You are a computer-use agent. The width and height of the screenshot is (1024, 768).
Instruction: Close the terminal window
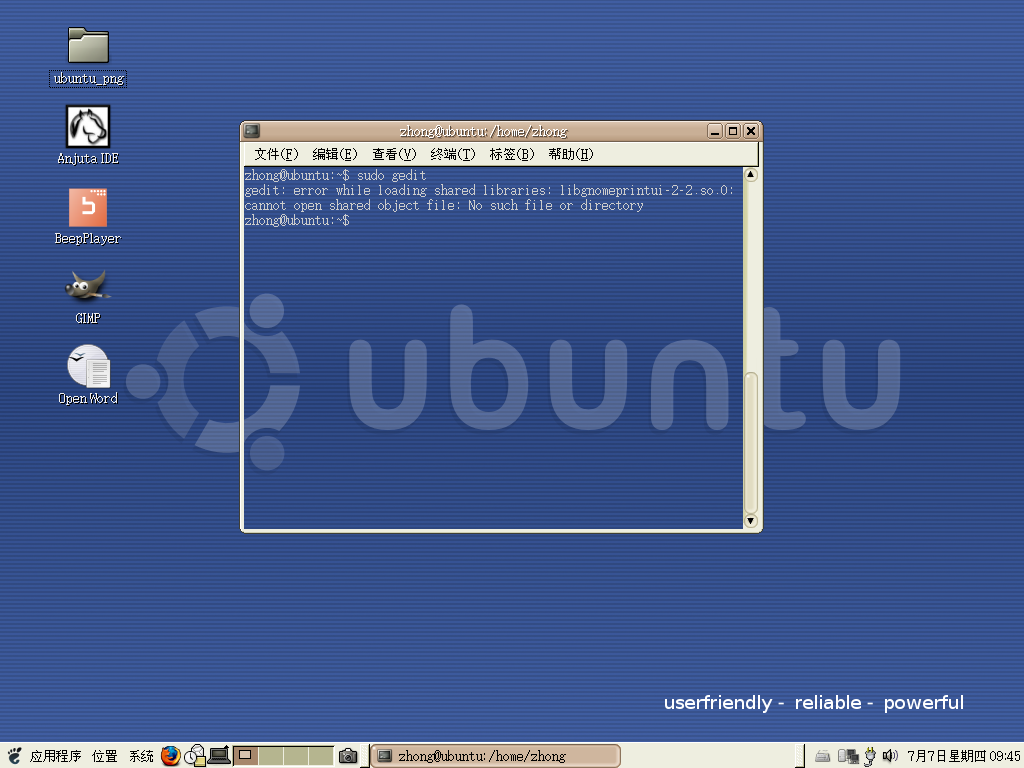coord(751,131)
